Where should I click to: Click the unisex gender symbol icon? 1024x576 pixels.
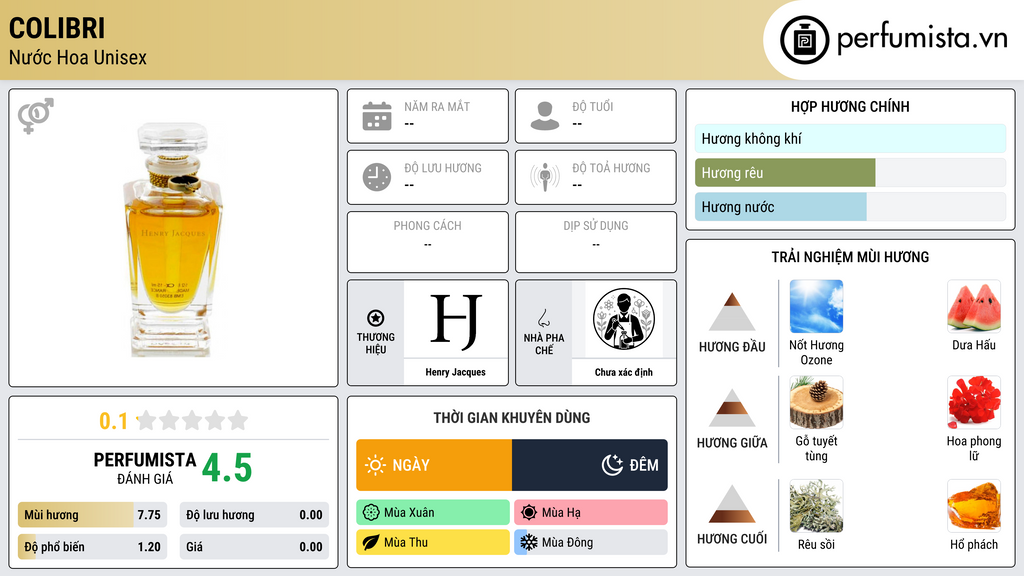tap(35, 116)
